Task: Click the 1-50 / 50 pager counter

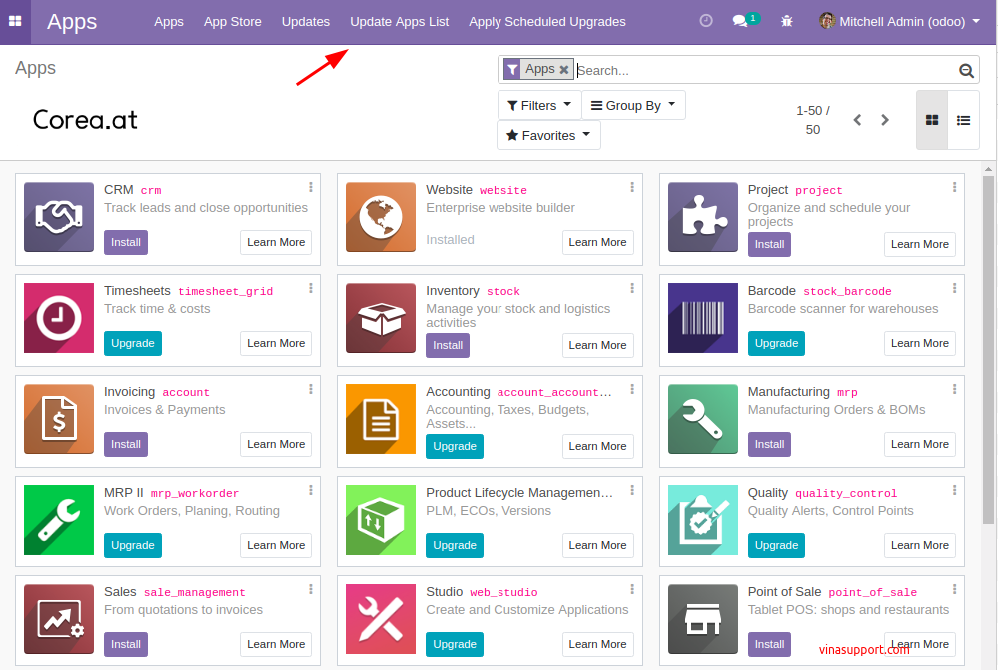Action: point(813,120)
